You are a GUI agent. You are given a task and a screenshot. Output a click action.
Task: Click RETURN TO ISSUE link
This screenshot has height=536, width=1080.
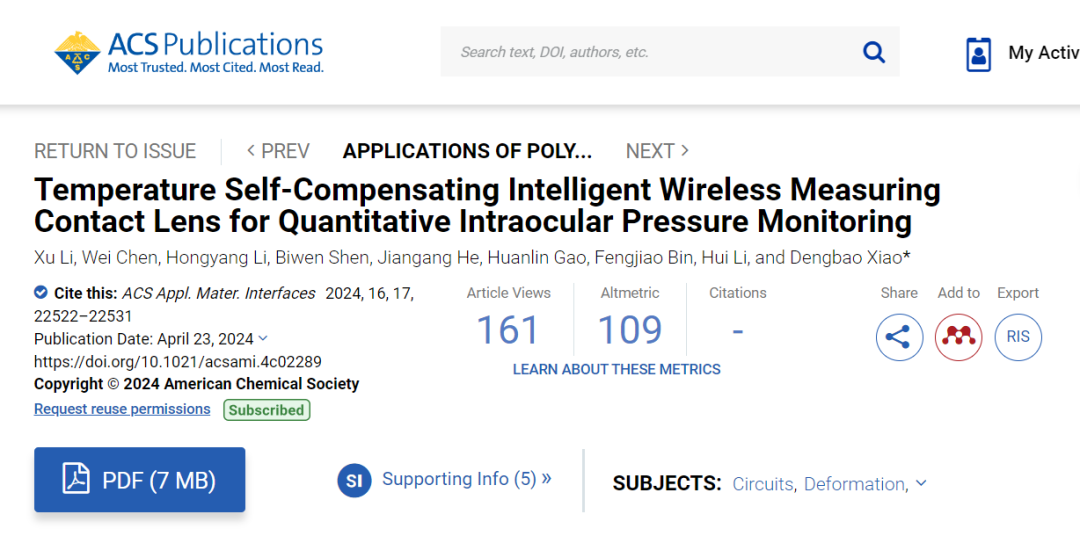115,151
